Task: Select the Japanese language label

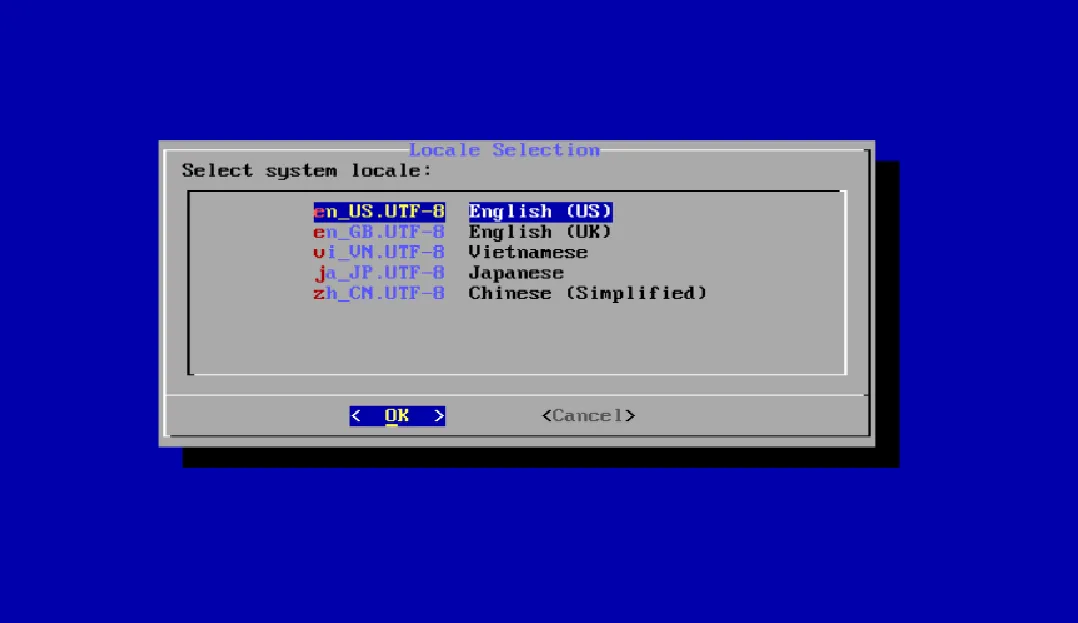Action: [x=516, y=273]
